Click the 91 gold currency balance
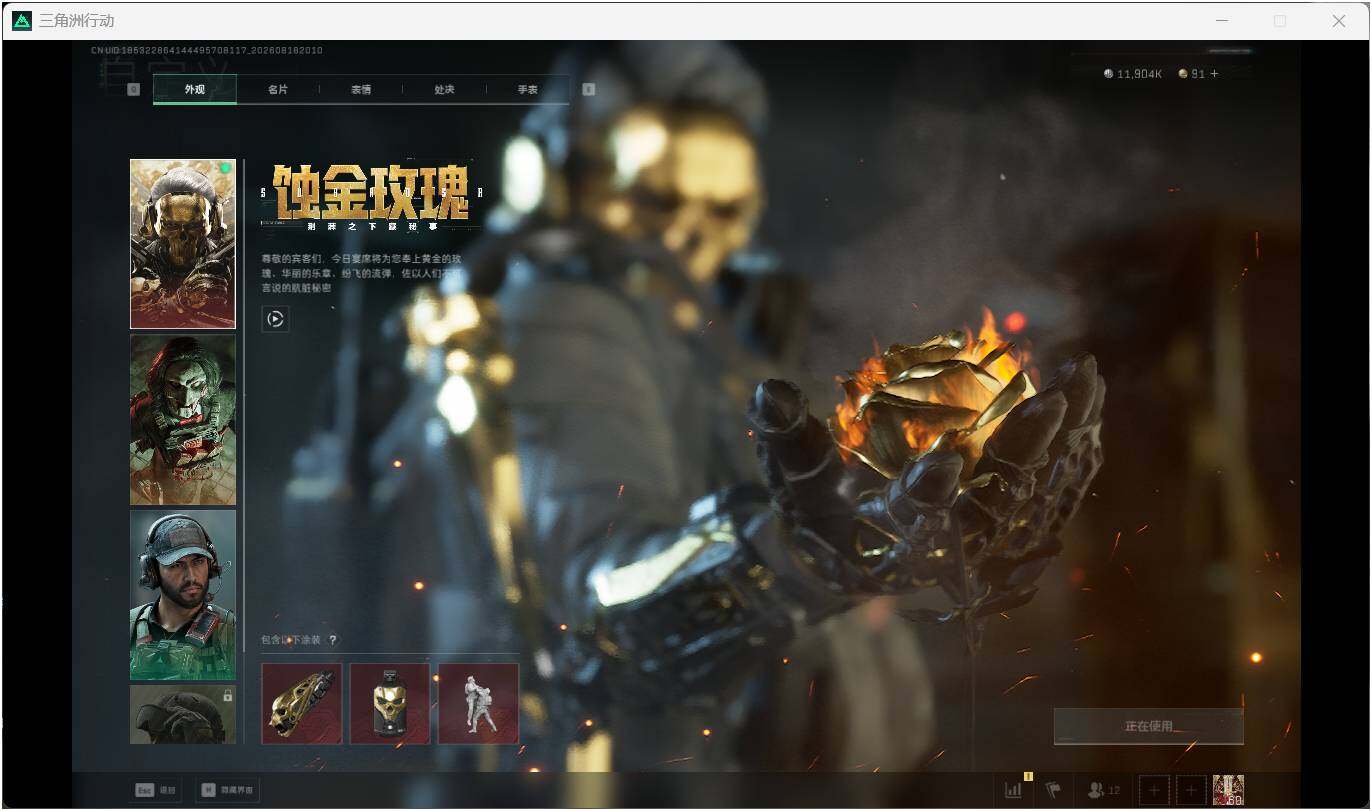The image size is (1372, 811). 1192,74
